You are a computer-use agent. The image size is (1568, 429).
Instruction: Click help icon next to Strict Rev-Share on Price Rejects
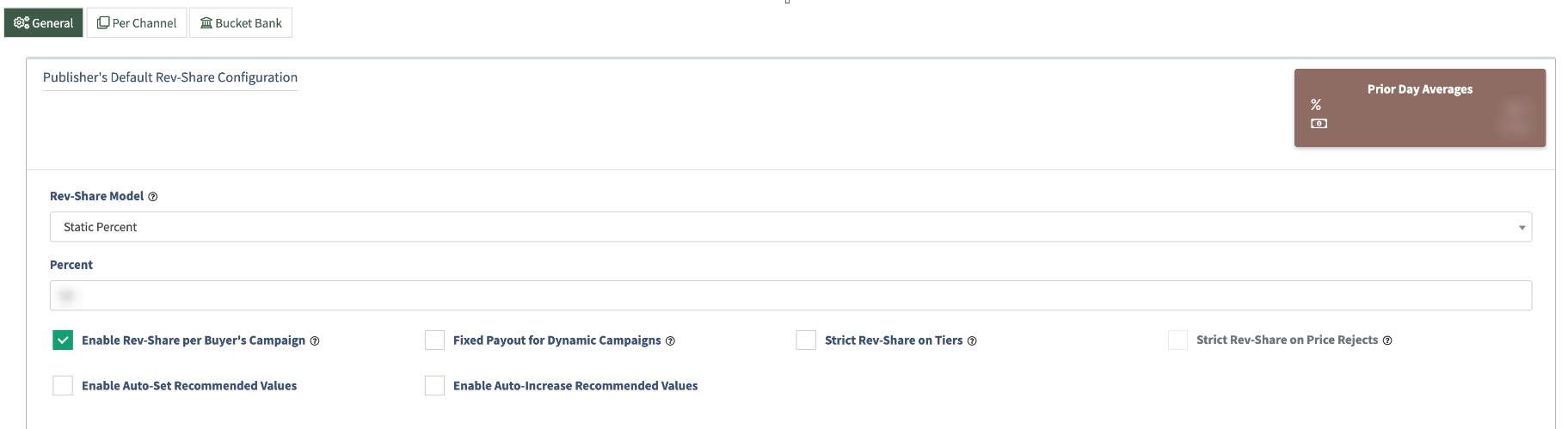pyautogui.click(x=1387, y=340)
